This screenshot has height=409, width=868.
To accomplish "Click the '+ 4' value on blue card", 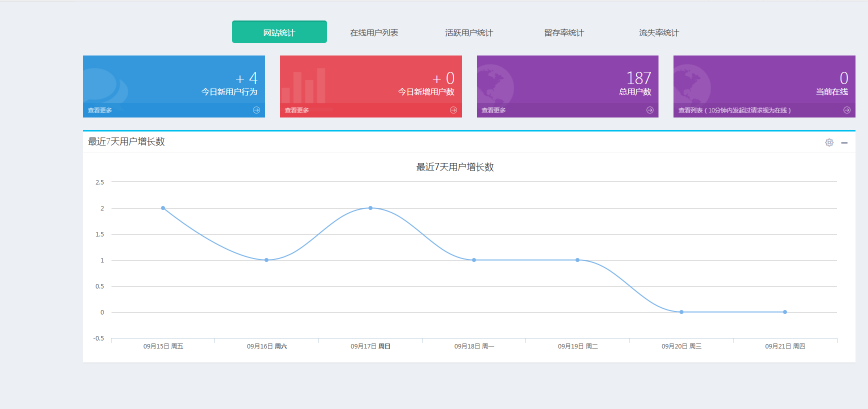I will coord(246,78).
